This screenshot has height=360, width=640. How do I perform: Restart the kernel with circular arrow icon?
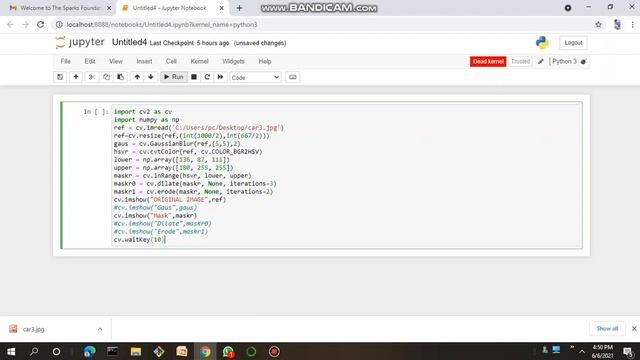[x=207, y=77]
